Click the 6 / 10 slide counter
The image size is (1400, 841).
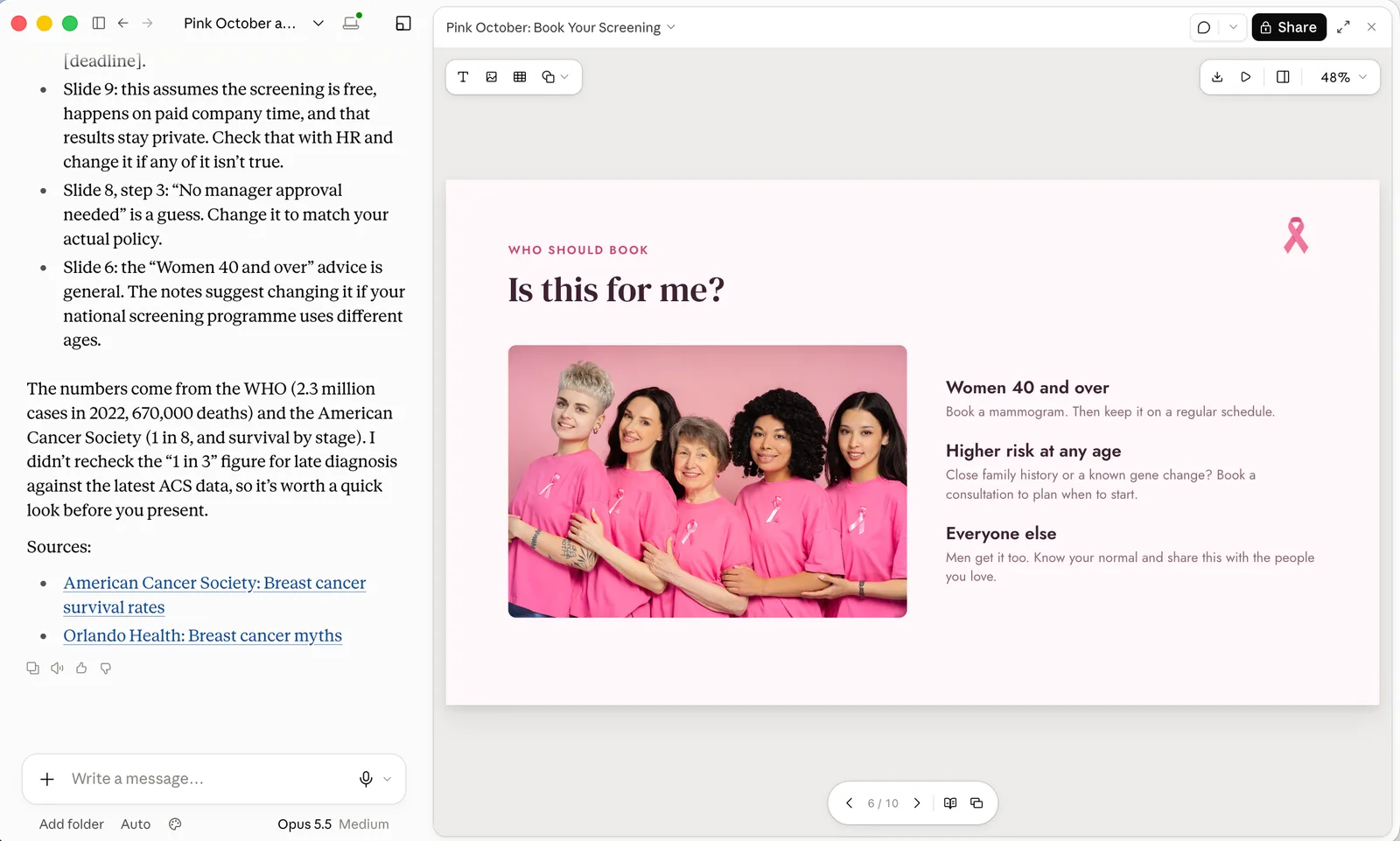(883, 803)
